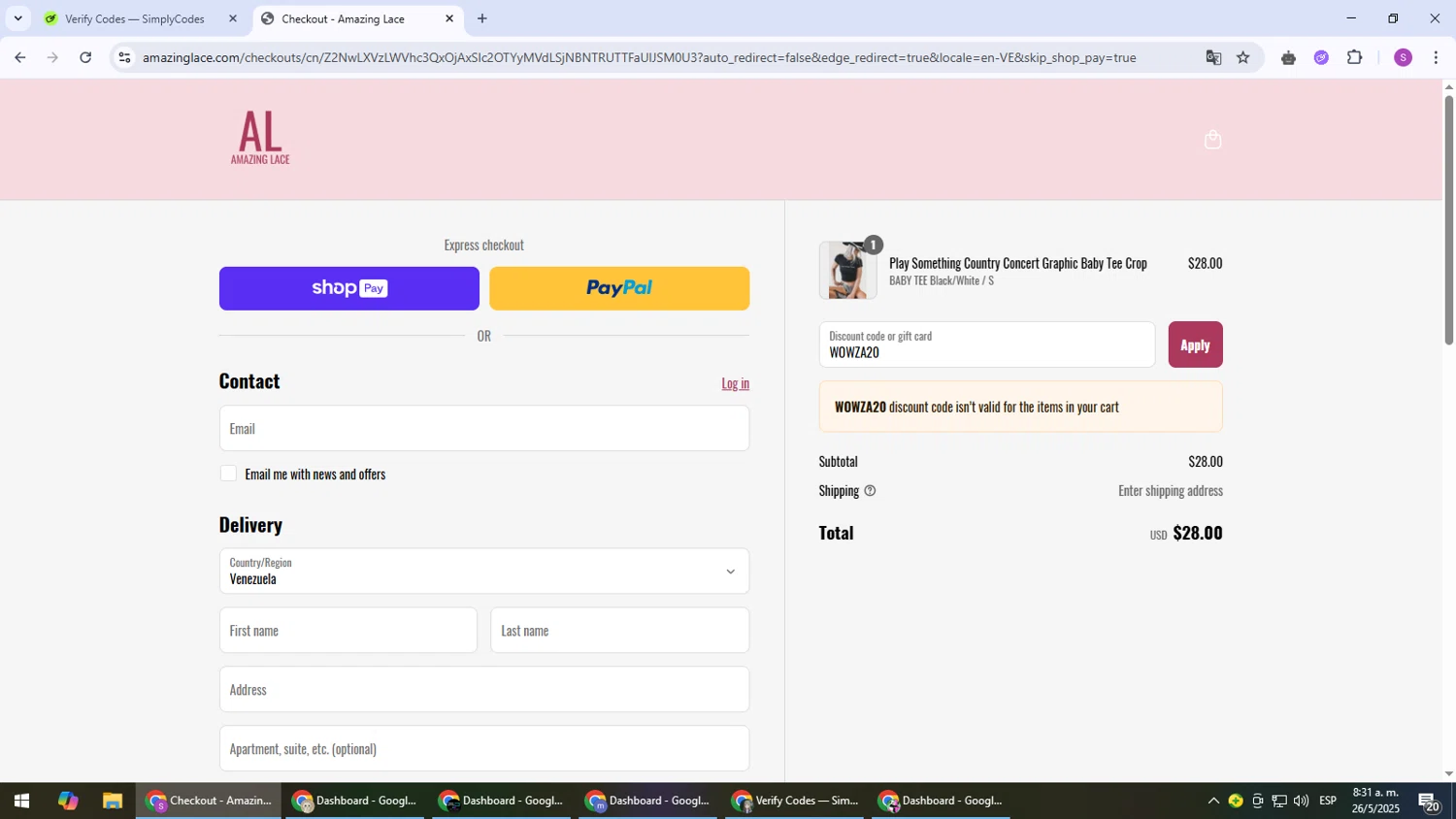
Task: Apply the discount code
Action: click(1195, 344)
